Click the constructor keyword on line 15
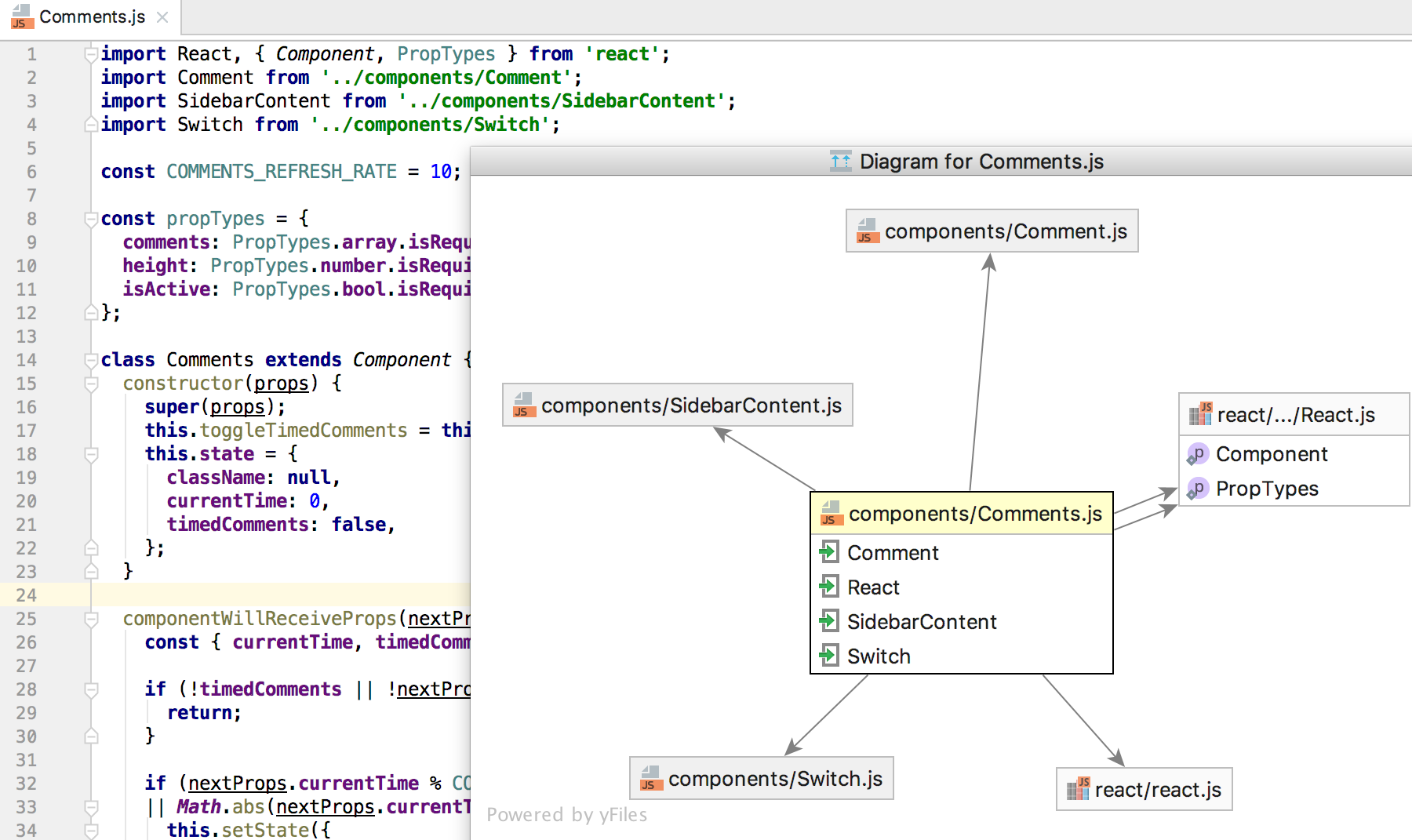 pos(183,384)
